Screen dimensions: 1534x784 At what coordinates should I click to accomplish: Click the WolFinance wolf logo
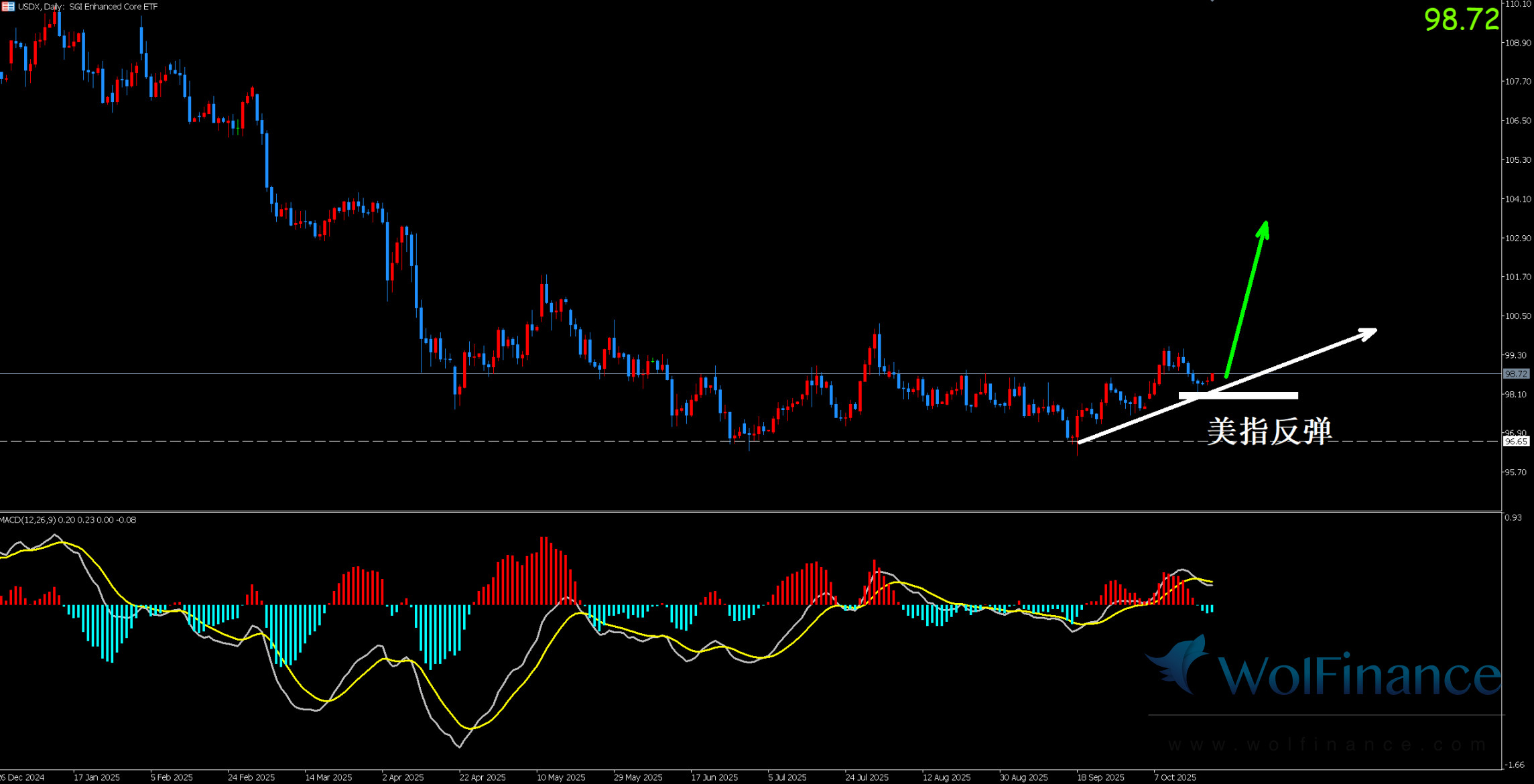click(x=1180, y=664)
